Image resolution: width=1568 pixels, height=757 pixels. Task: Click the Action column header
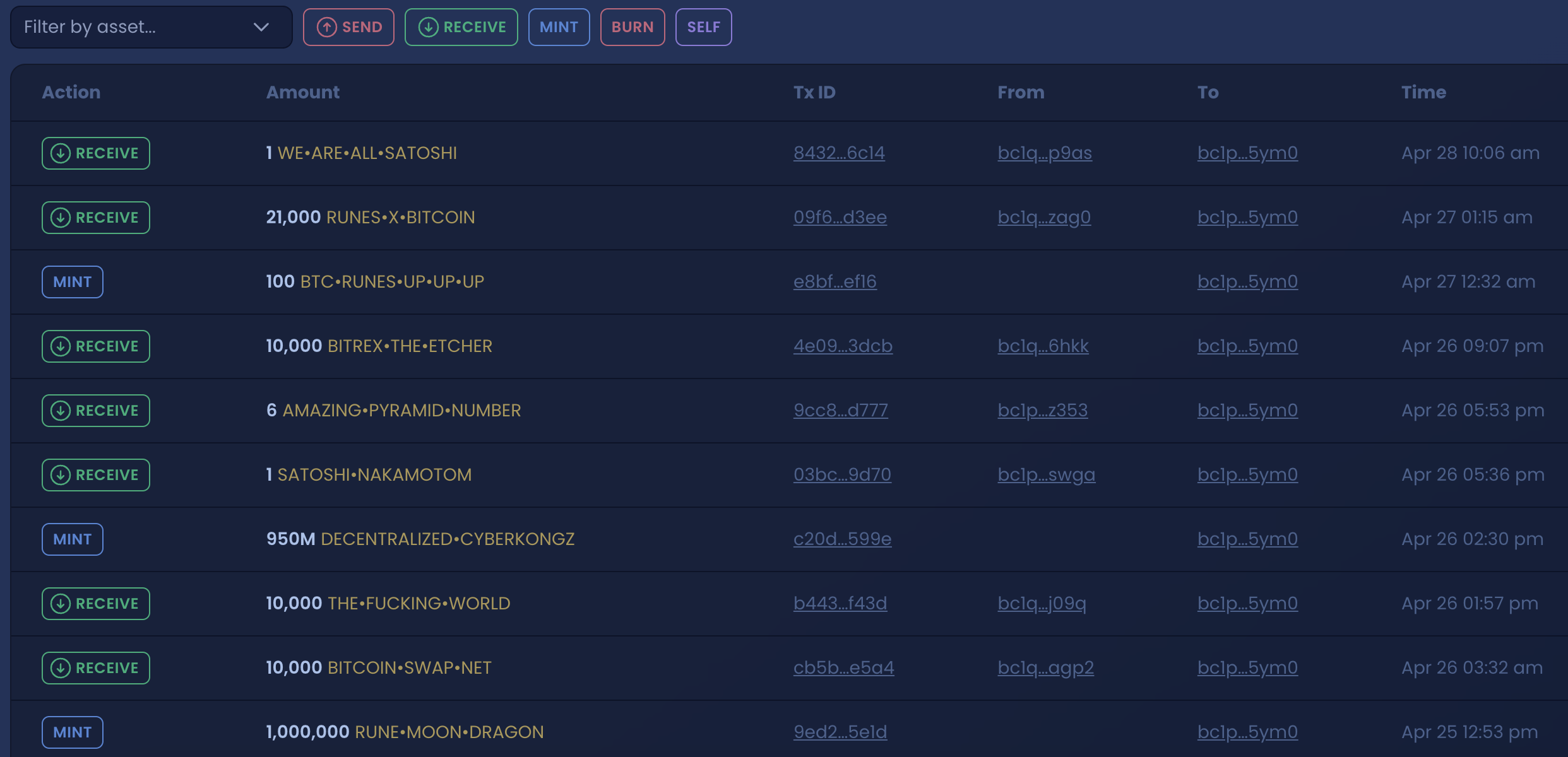click(71, 92)
